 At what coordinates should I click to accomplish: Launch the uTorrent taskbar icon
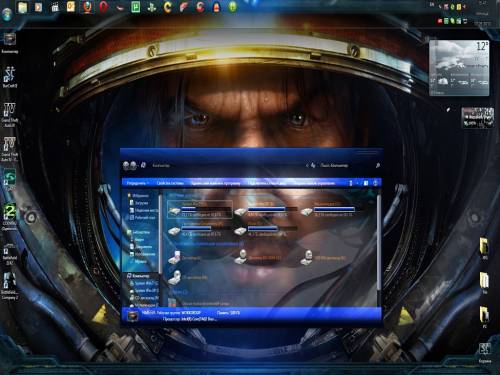[136, 7]
